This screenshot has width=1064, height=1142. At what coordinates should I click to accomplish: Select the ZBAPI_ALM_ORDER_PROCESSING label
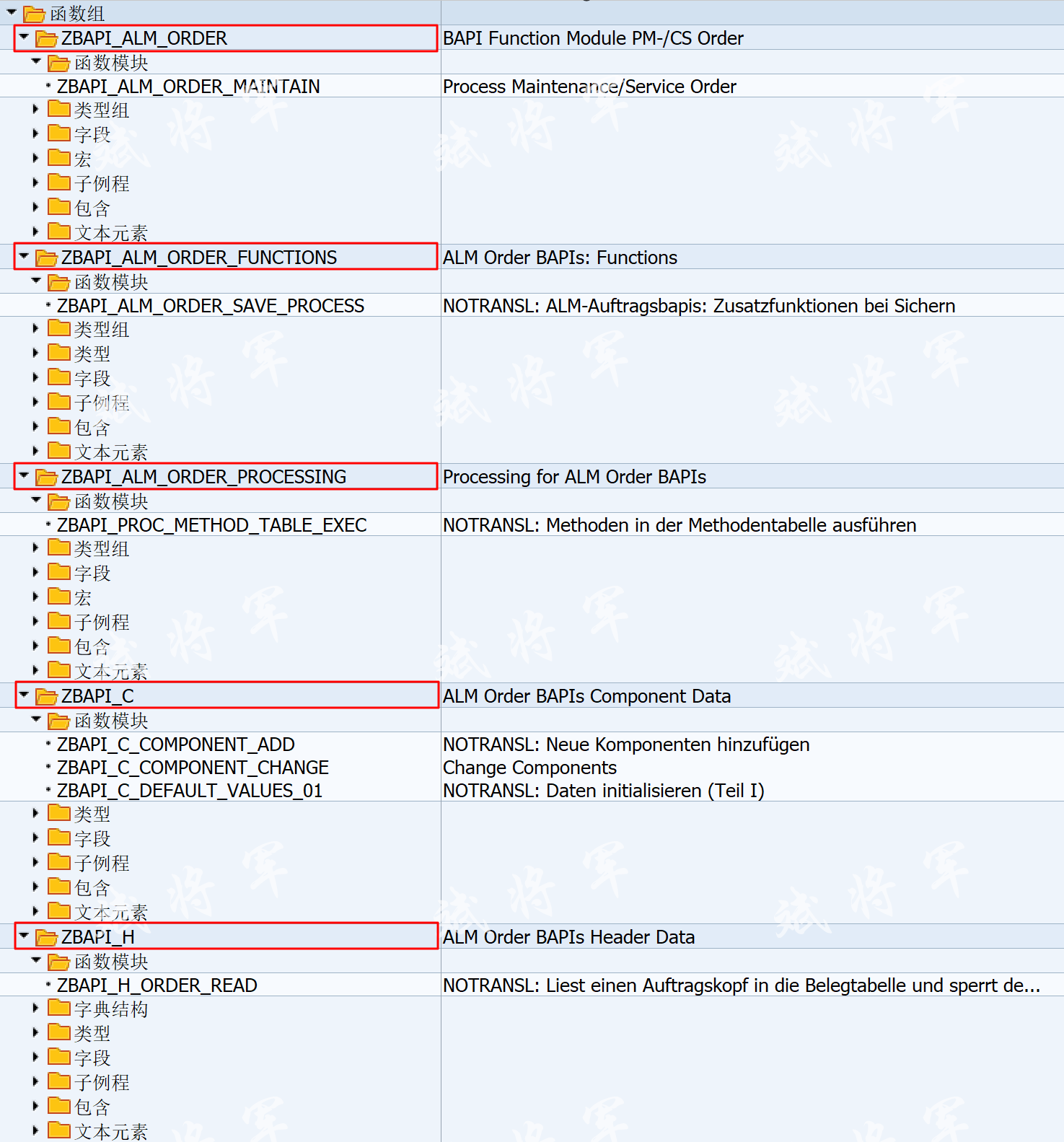(x=203, y=477)
